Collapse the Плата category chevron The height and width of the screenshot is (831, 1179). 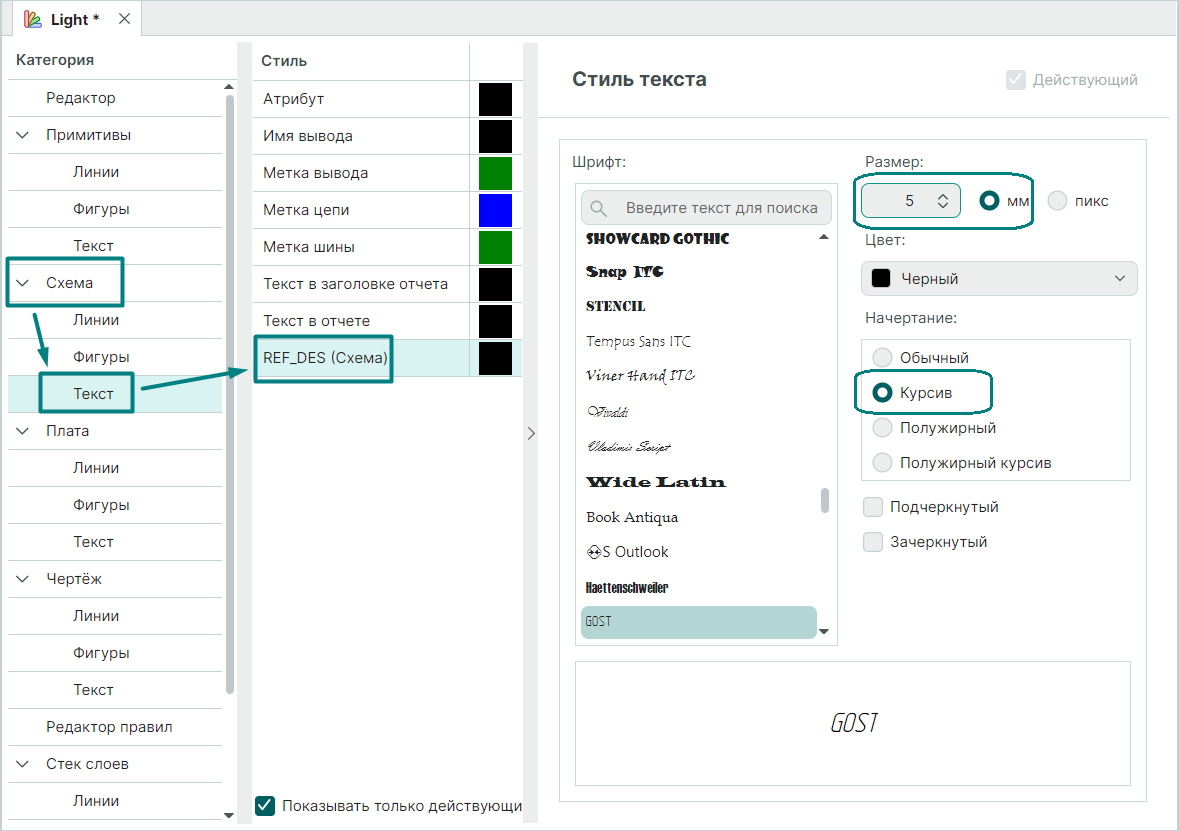[23, 431]
